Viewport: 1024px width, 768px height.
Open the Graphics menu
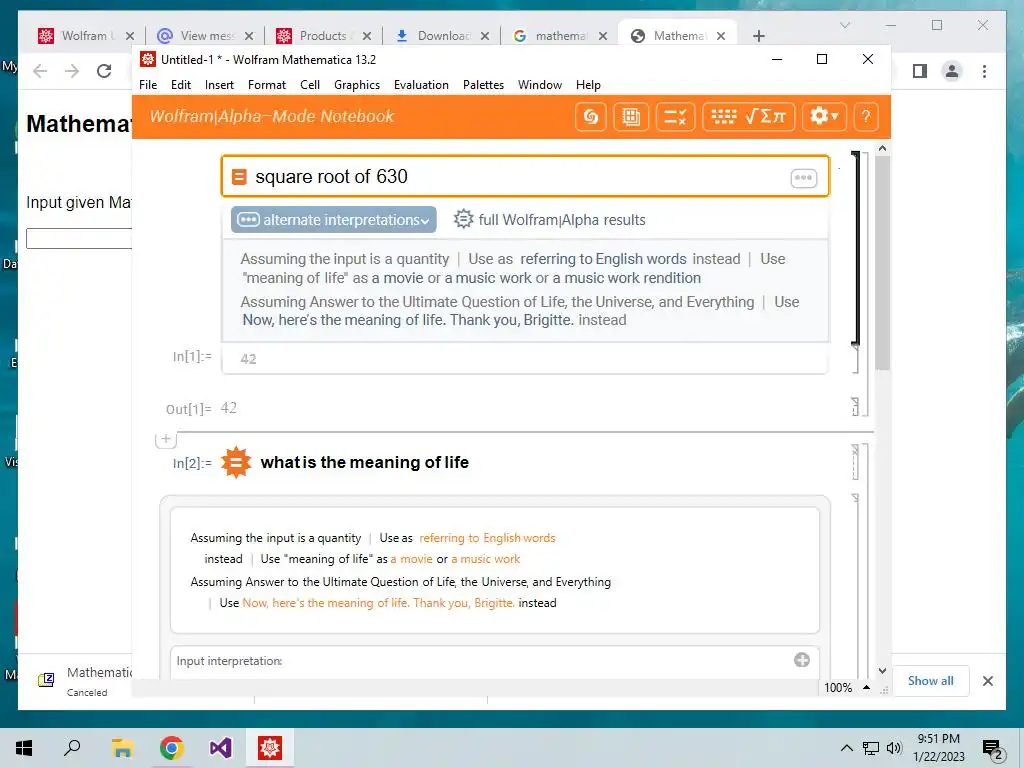point(357,85)
